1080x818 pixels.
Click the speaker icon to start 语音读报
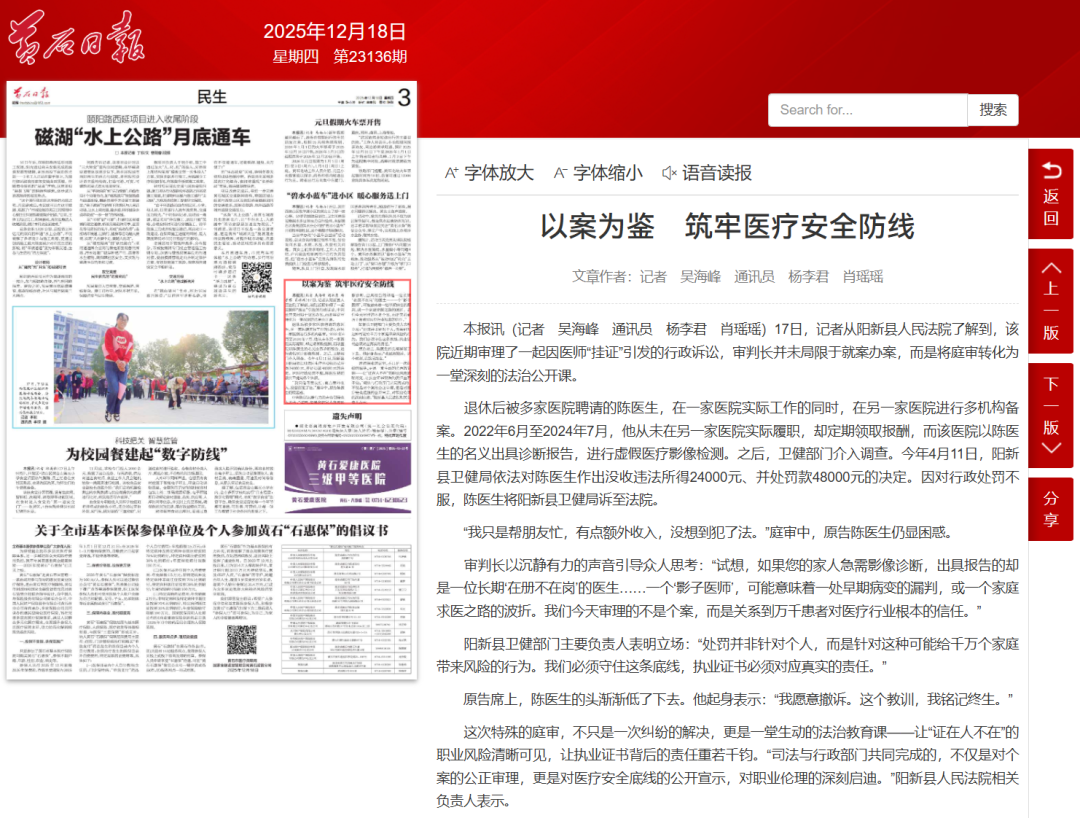(668, 171)
